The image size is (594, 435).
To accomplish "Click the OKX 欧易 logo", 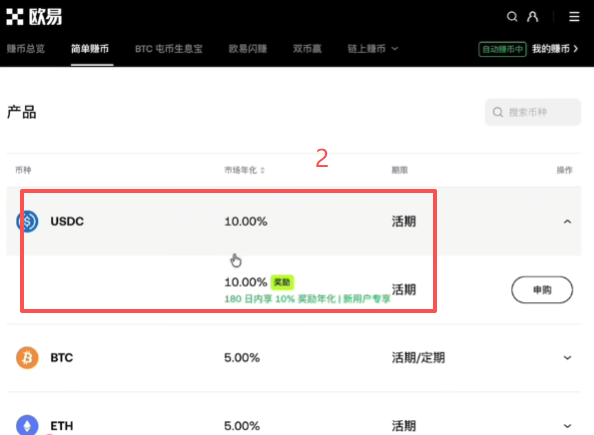I will coord(34,17).
